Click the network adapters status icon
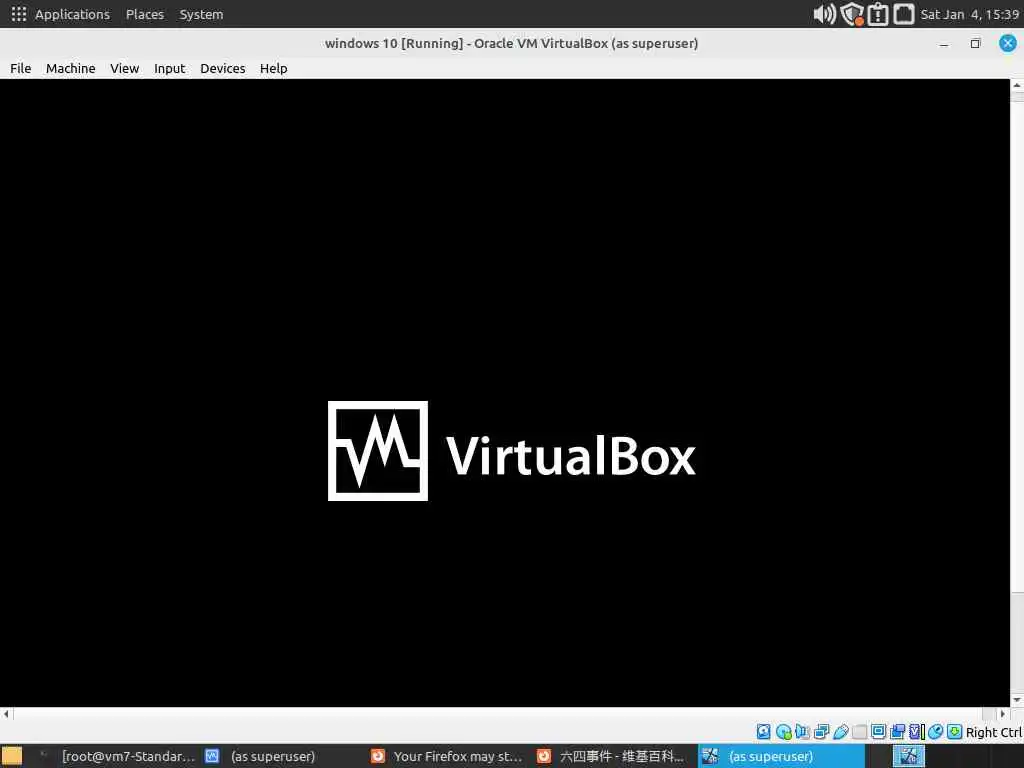This screenshot has height=768, width=1024. click(x=821, y=731)
